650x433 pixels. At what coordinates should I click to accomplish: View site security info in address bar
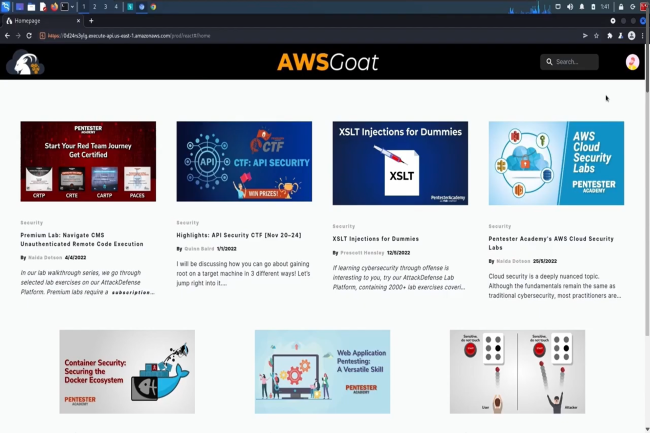(42, 36)
